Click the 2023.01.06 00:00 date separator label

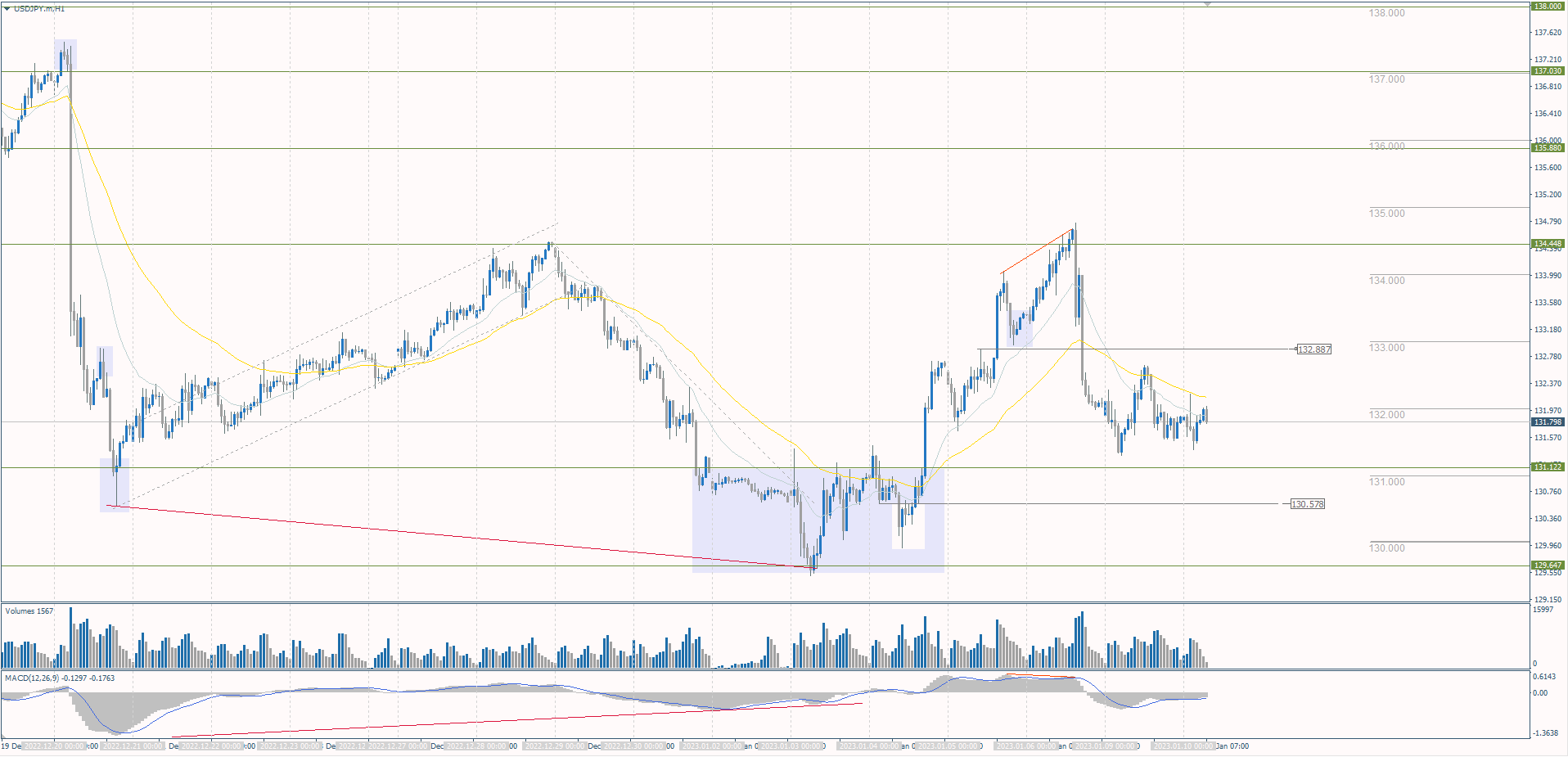point(1026,746)
